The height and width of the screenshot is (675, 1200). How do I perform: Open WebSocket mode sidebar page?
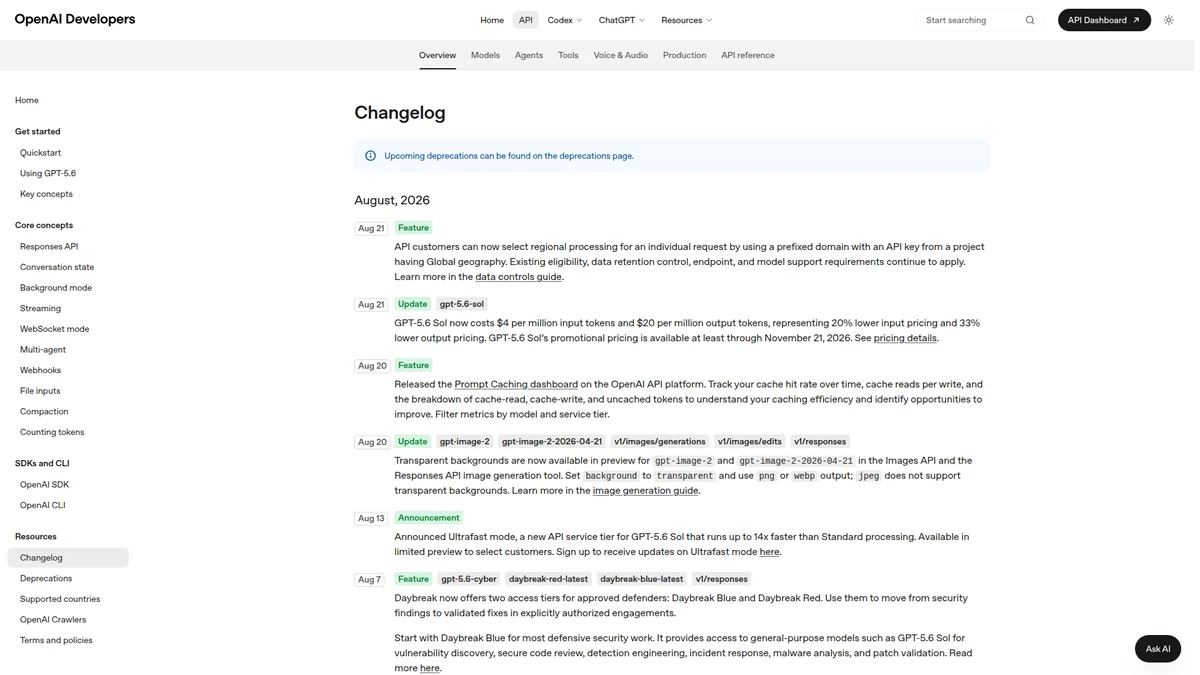coord(55,329)
